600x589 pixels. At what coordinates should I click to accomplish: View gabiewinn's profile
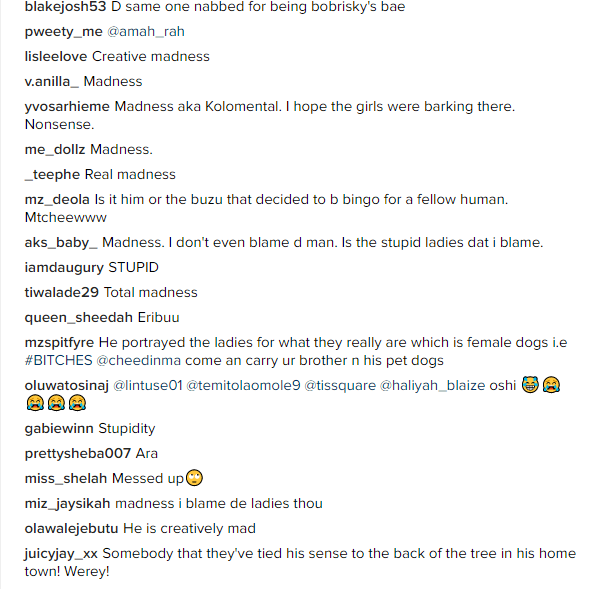click(x=59, y=429)
